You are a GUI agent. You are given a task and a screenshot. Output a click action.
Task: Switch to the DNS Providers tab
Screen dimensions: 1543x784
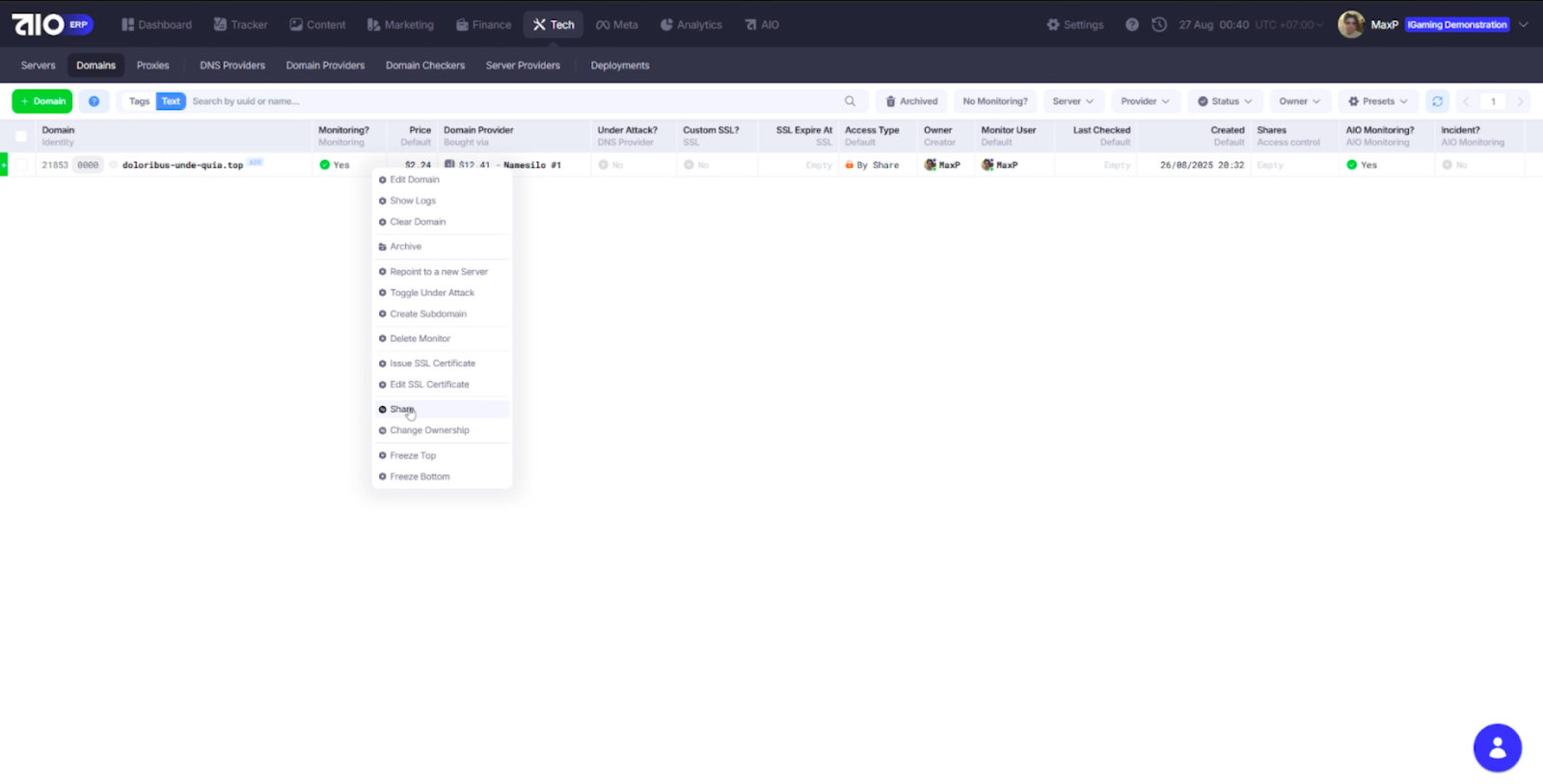pyautogui.click(x=232, y=66)
